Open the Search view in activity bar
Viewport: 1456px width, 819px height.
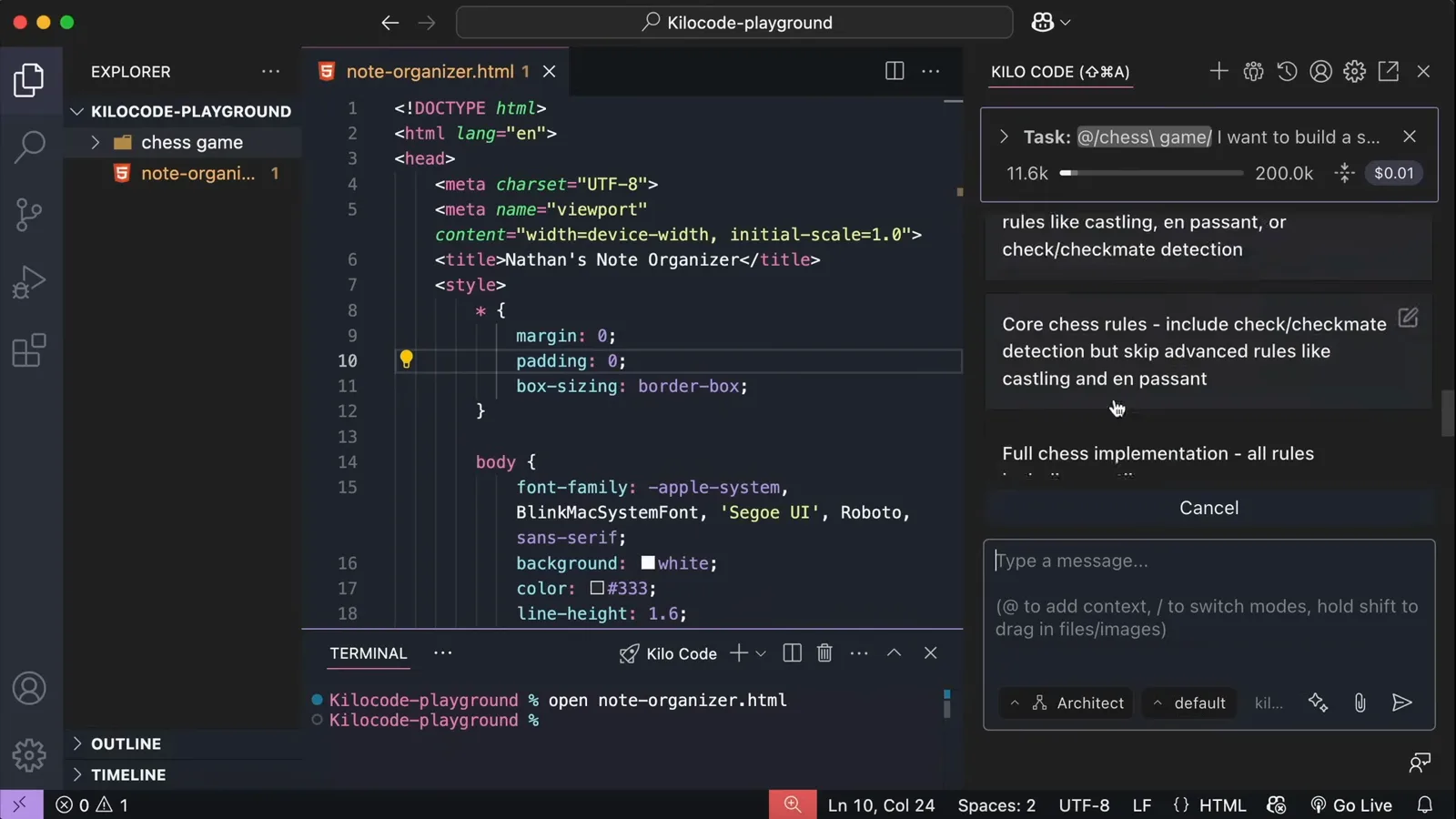click(x=29, y=147)
